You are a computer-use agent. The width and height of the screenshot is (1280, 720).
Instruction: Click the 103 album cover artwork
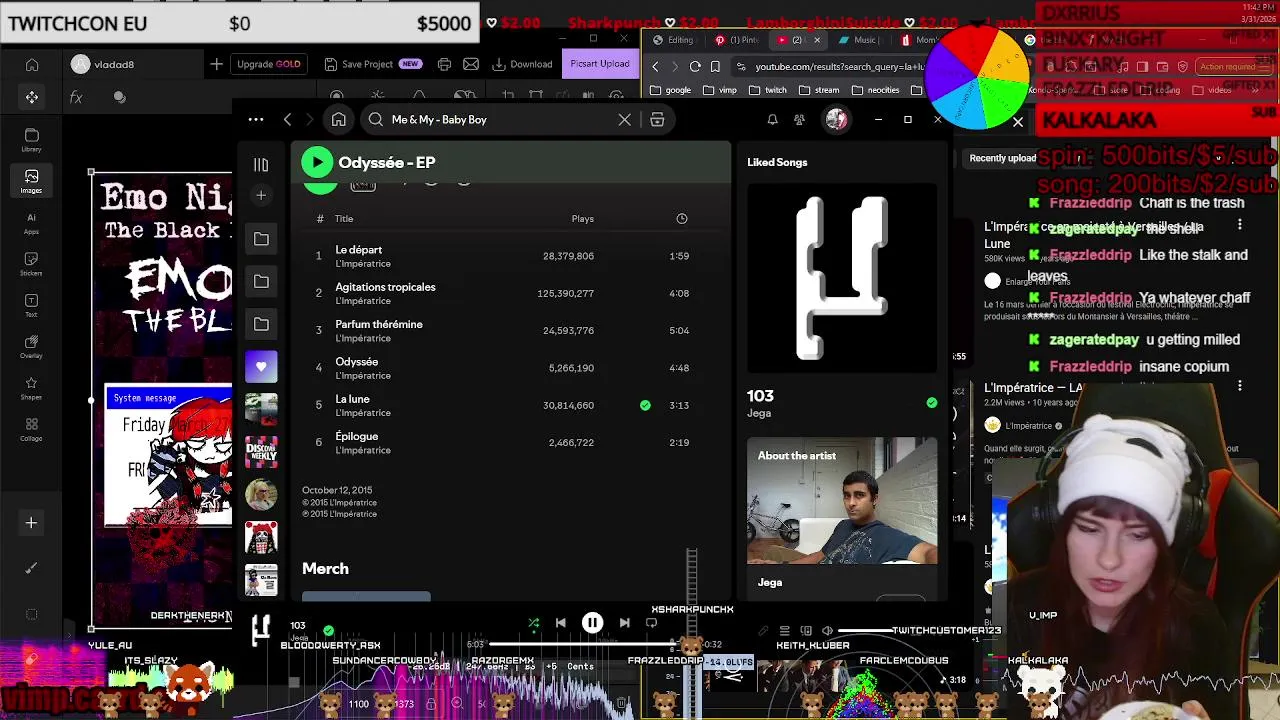(x=842, y=278)
